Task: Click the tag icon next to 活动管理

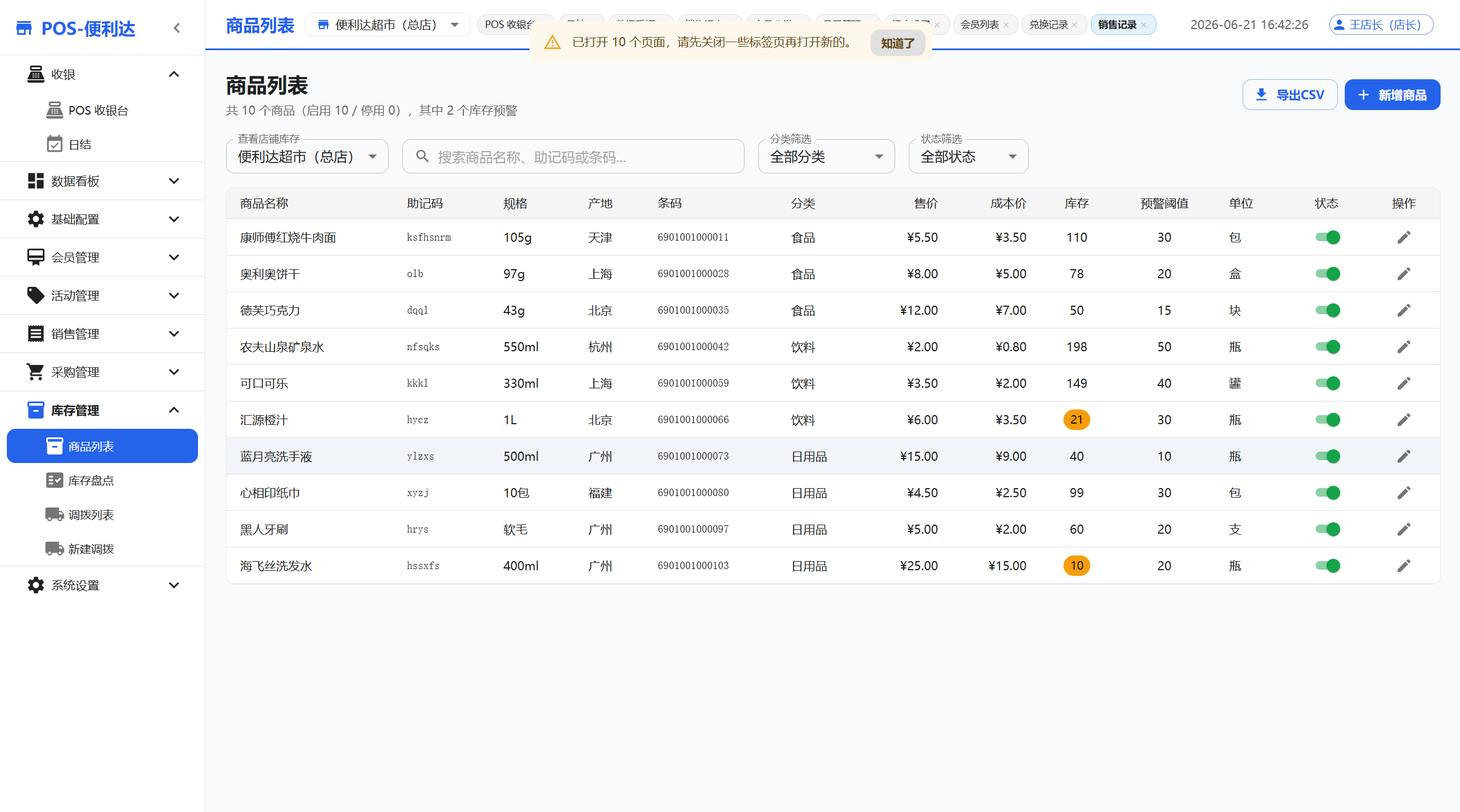Action: [x=36, y=295]
